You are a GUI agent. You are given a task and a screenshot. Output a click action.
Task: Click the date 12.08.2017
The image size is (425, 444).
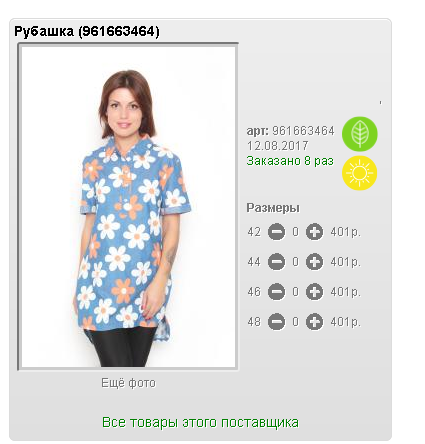click(277, 146)
